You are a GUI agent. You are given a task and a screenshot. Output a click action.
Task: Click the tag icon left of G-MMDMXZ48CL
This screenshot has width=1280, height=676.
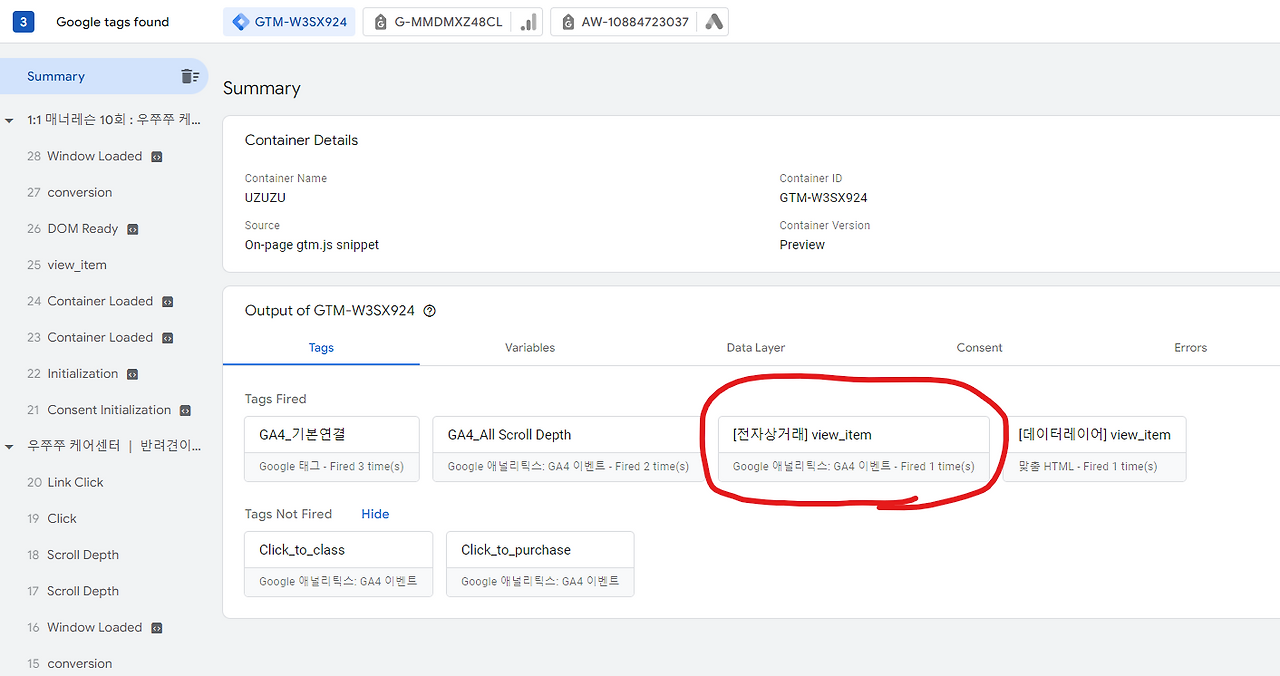tap(381, 22)
